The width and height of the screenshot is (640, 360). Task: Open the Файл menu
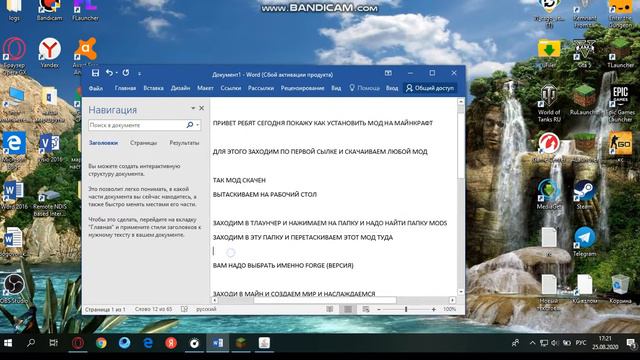tap(96, 88)
